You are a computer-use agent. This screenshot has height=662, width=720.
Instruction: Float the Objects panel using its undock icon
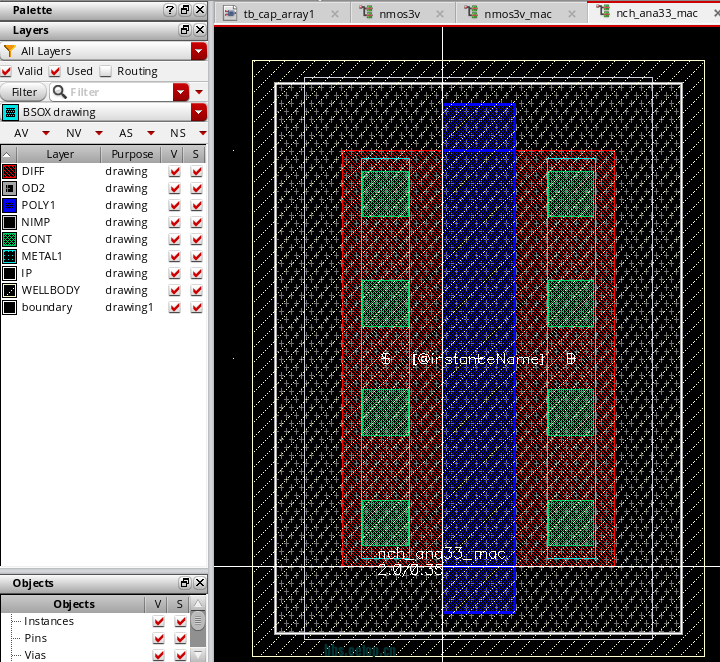coord(185,583)
